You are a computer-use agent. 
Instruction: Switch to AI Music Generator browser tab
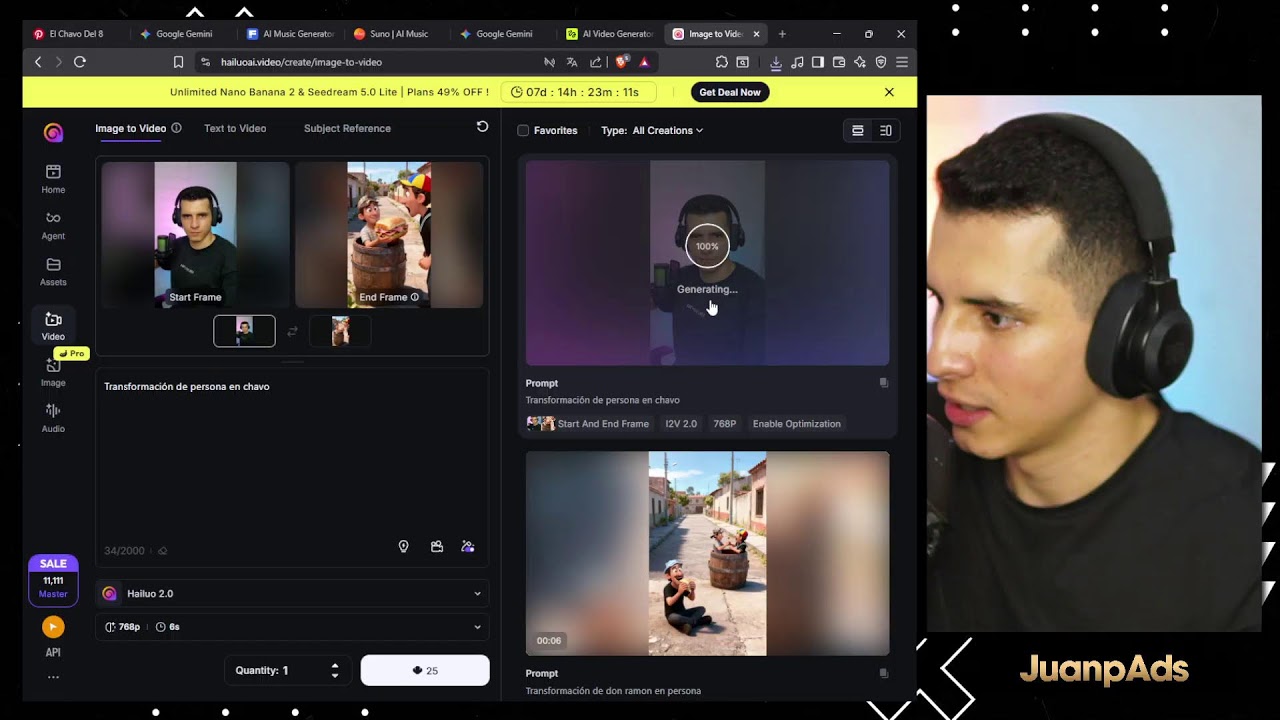pos(290,34)
